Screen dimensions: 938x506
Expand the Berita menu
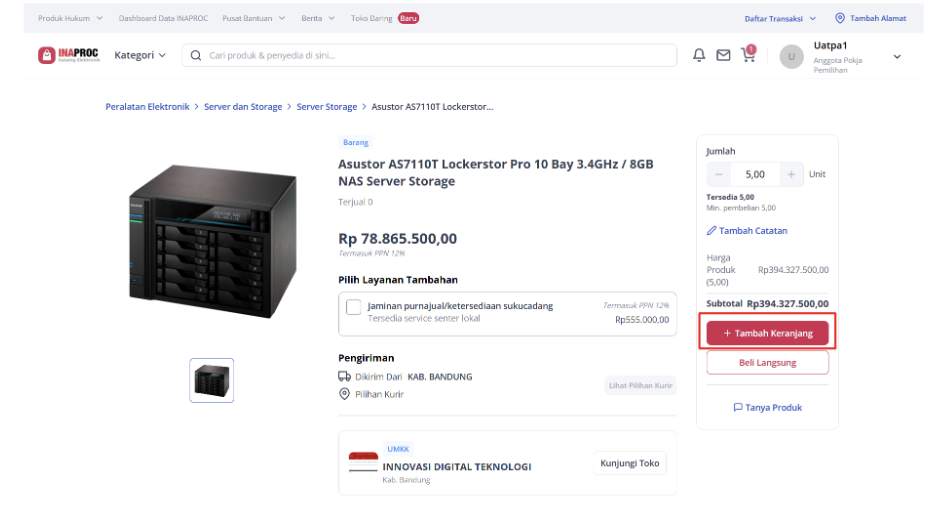pos(318,18)
